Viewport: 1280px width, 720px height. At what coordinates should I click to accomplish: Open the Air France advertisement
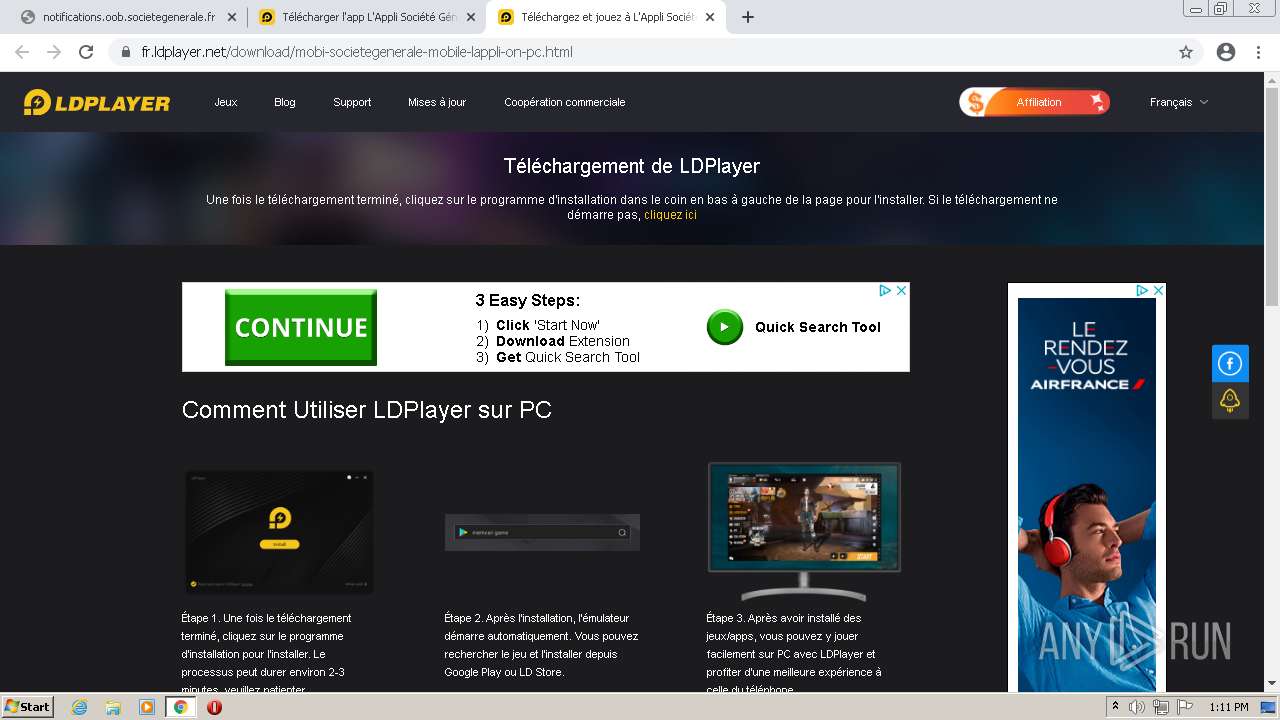(x=1087, y=495)
